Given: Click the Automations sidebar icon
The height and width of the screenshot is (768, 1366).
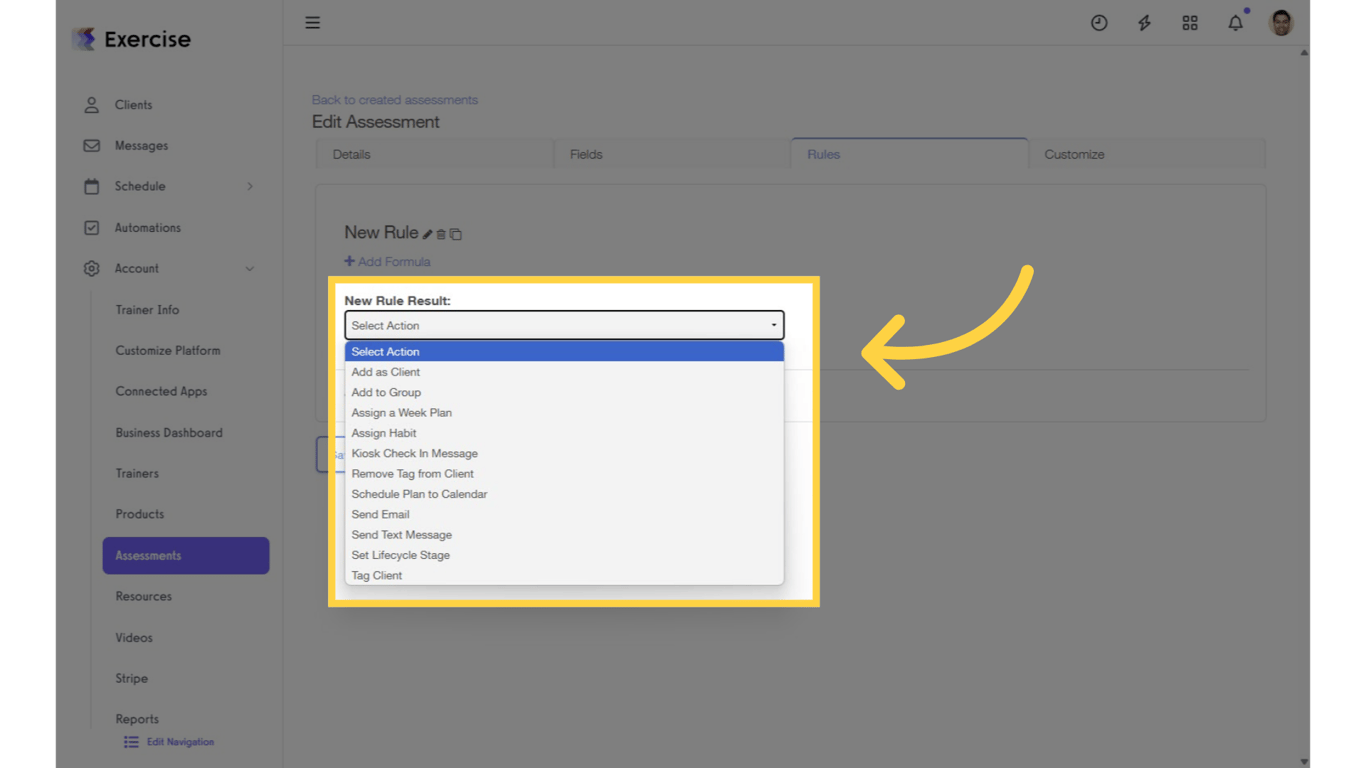Looking at the screenshot, I should point(90,227).
